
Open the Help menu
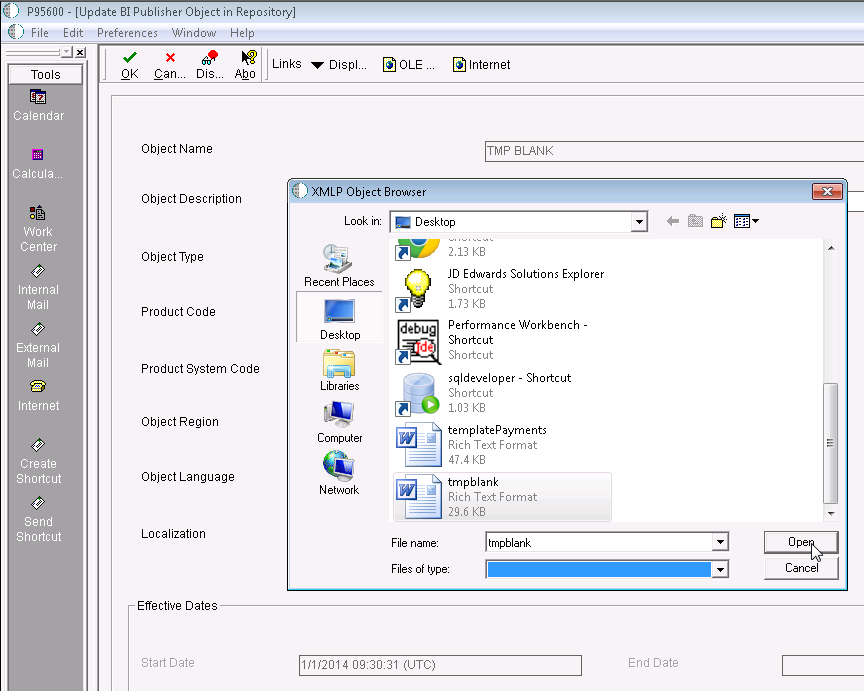[x=242, y=33]
